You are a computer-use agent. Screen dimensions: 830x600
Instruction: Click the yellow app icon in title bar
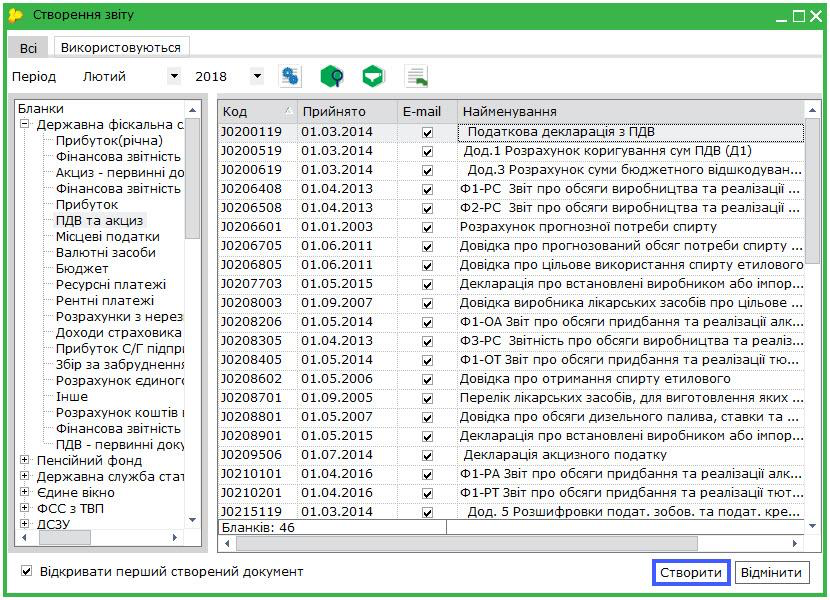pyautogui.click(x=15, y=15)
